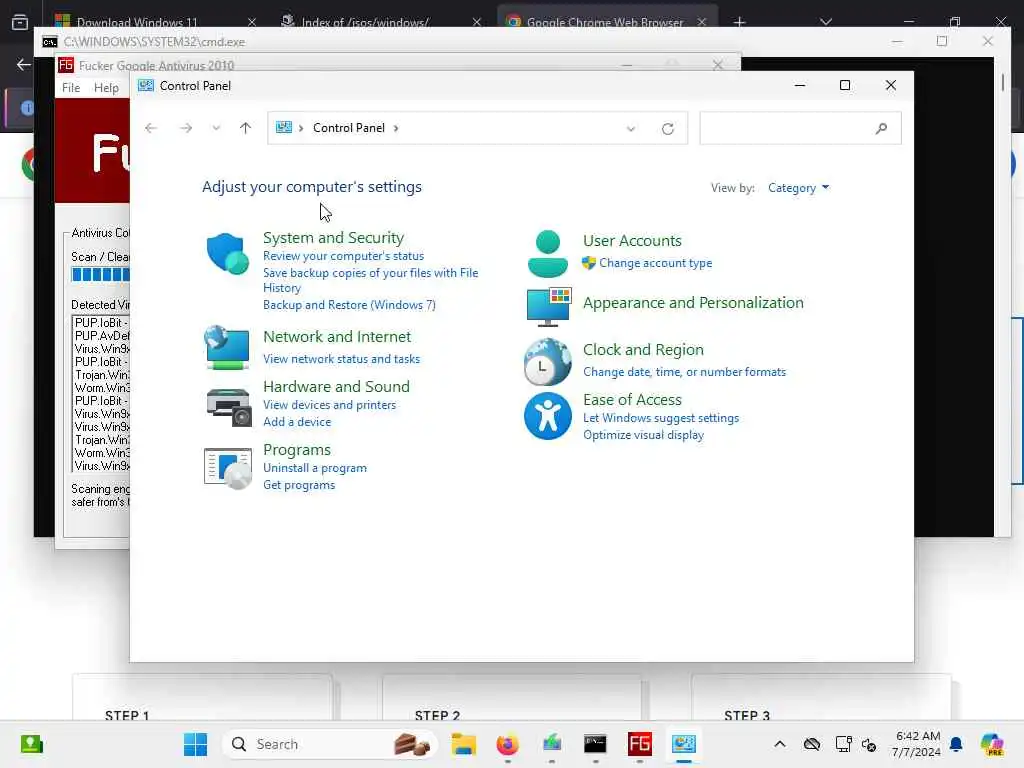Open a new browser tab
Screen dimensions: 1024x768
pos(739,22)
